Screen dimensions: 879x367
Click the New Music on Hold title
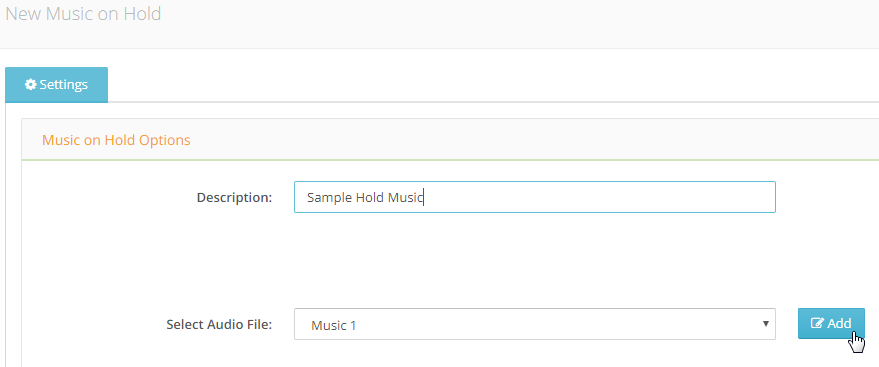(84, 13)
